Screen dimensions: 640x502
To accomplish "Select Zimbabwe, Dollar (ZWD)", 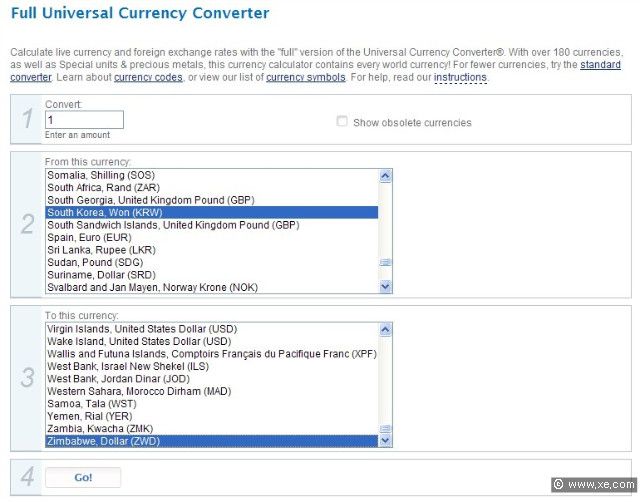I will pos(211,441).
